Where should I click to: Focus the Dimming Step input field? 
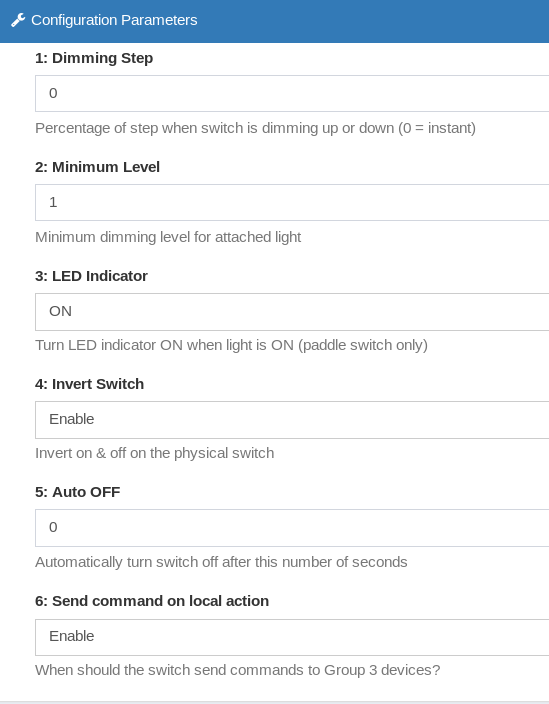pyautogui.click(x=292, y=93)
